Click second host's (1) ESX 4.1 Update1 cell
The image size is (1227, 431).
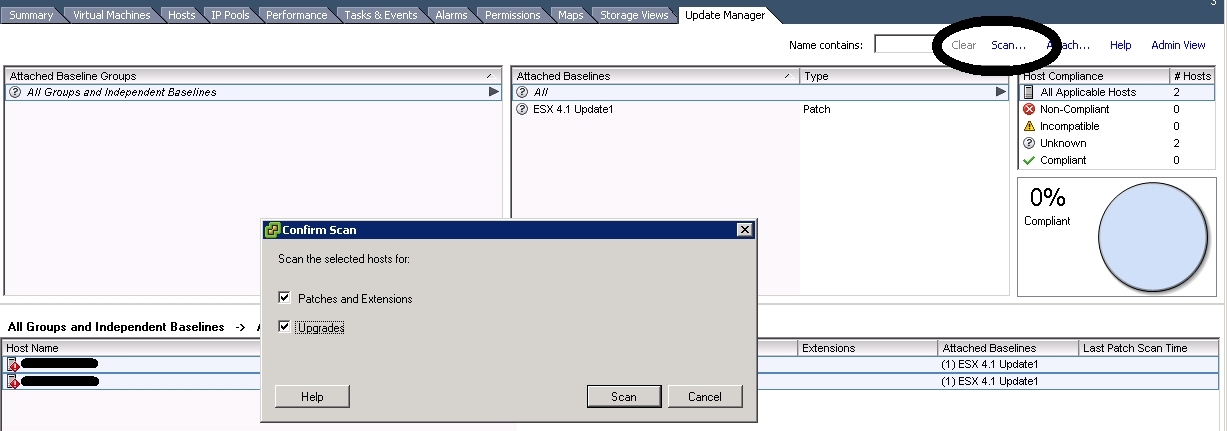click(990, 381)
